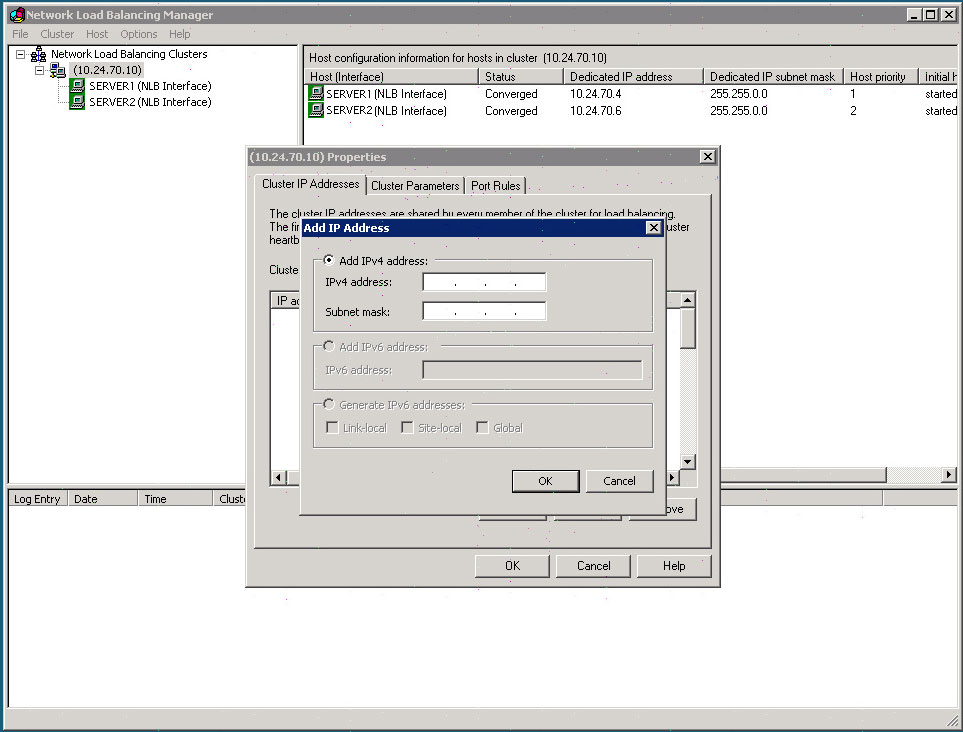This screenshot has width=963, height=732.
Task: Click SERVER1 (NLB Interface) row in host list
Action: 631,94
